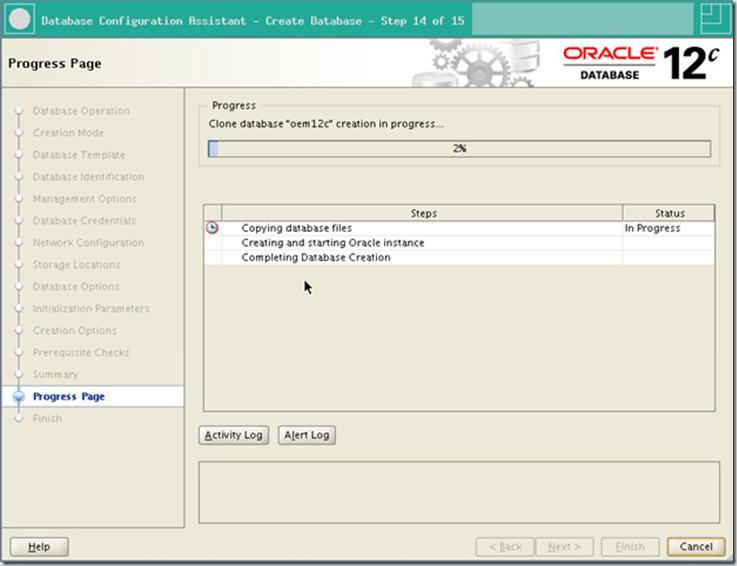This screenshot has width=737, height=566.
Task: Select Database Options step in sidebar
Action: click(76, 287)
